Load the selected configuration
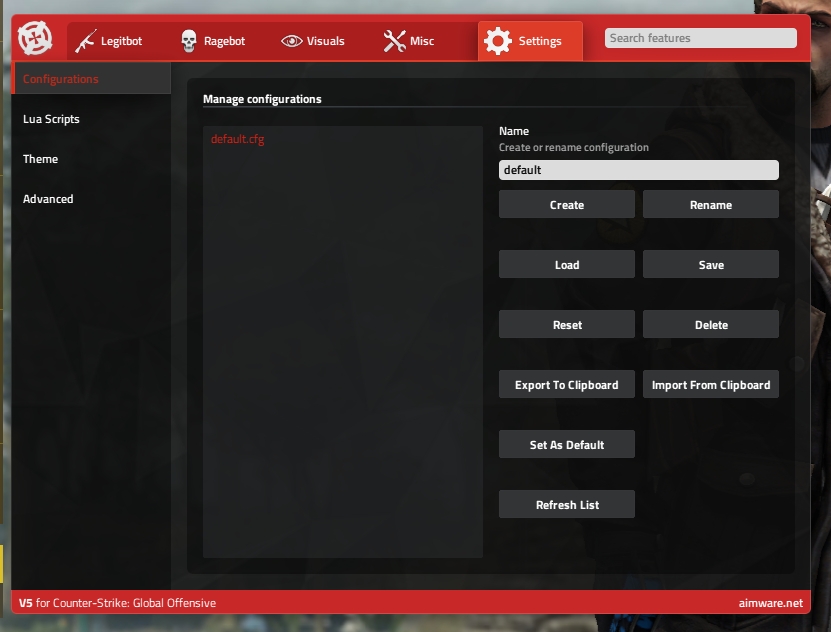831x632 pixels. tap(566, 265)
